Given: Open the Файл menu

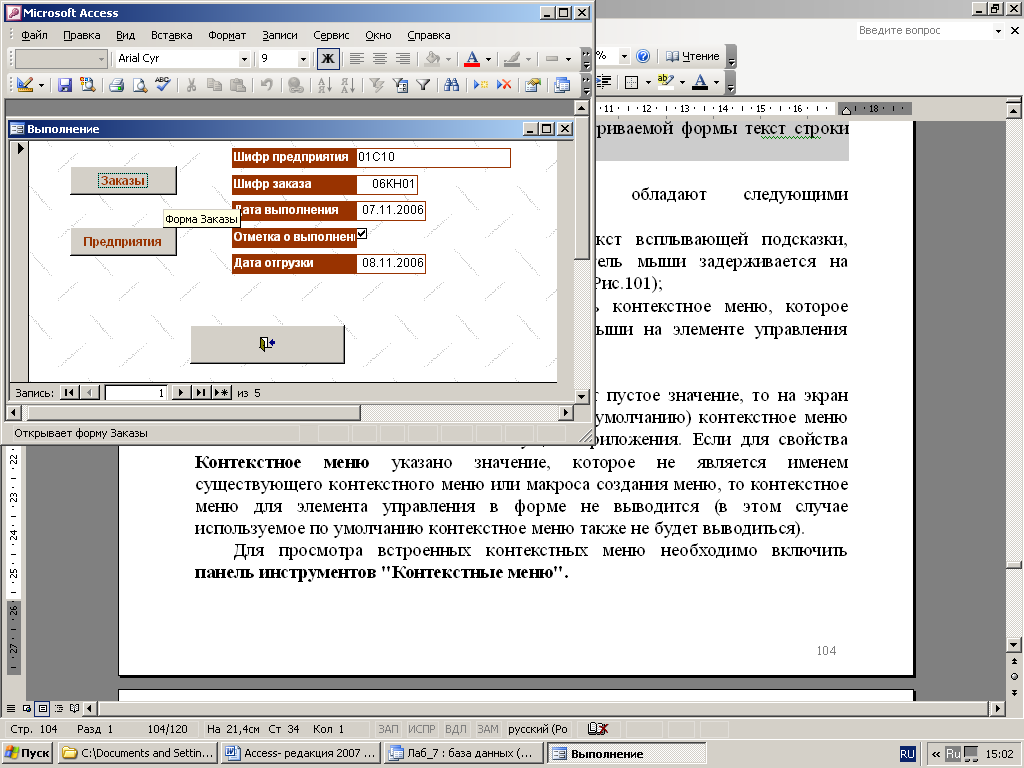Looking at the screenshot, I should (x=34, y=35).
